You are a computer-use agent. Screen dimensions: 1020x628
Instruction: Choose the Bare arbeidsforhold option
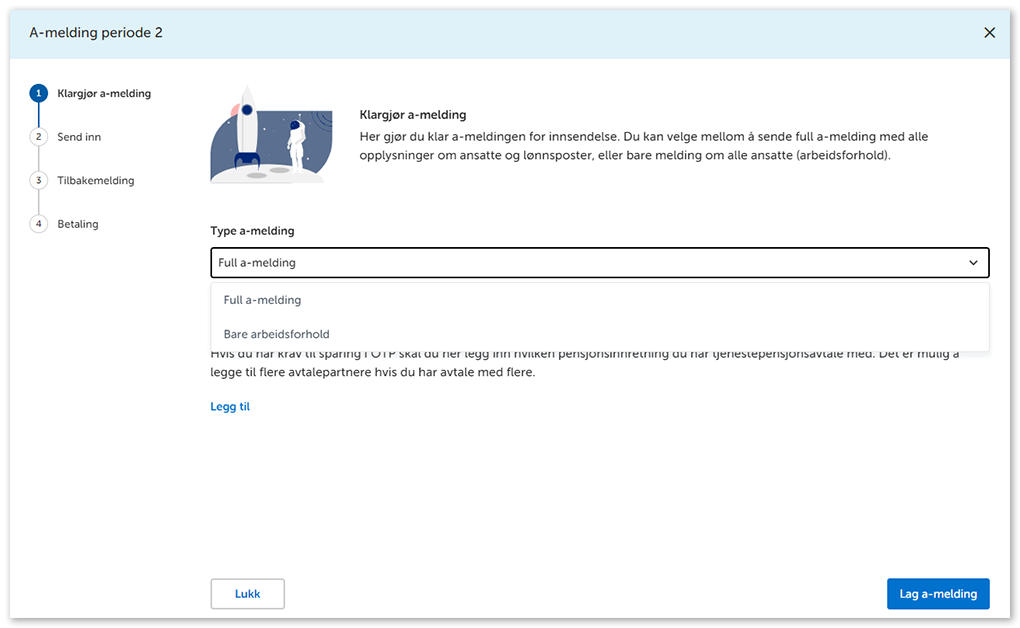[276, 334]
